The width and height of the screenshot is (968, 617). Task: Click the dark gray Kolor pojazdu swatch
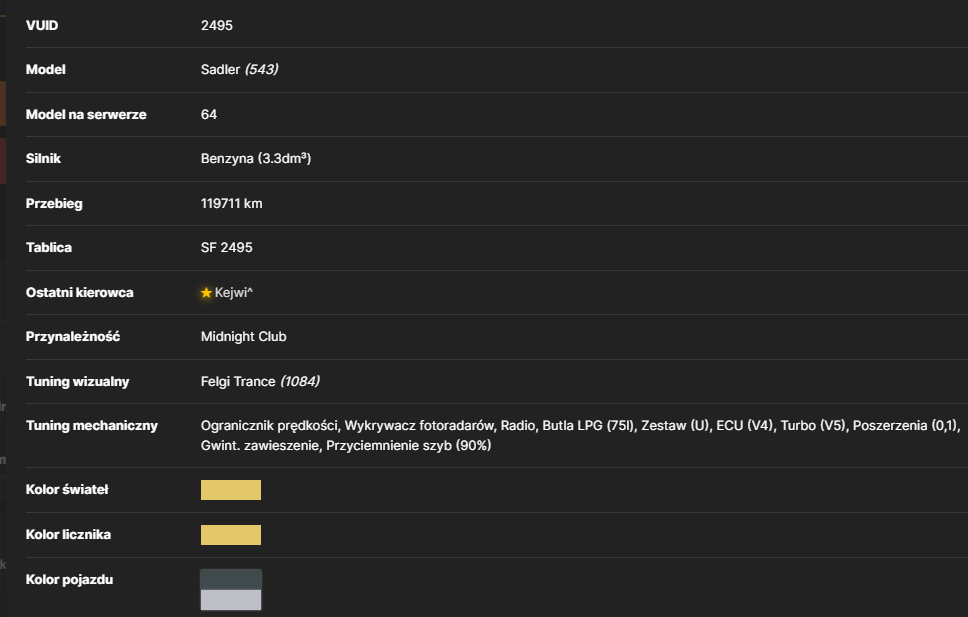(x=231, y=580)
